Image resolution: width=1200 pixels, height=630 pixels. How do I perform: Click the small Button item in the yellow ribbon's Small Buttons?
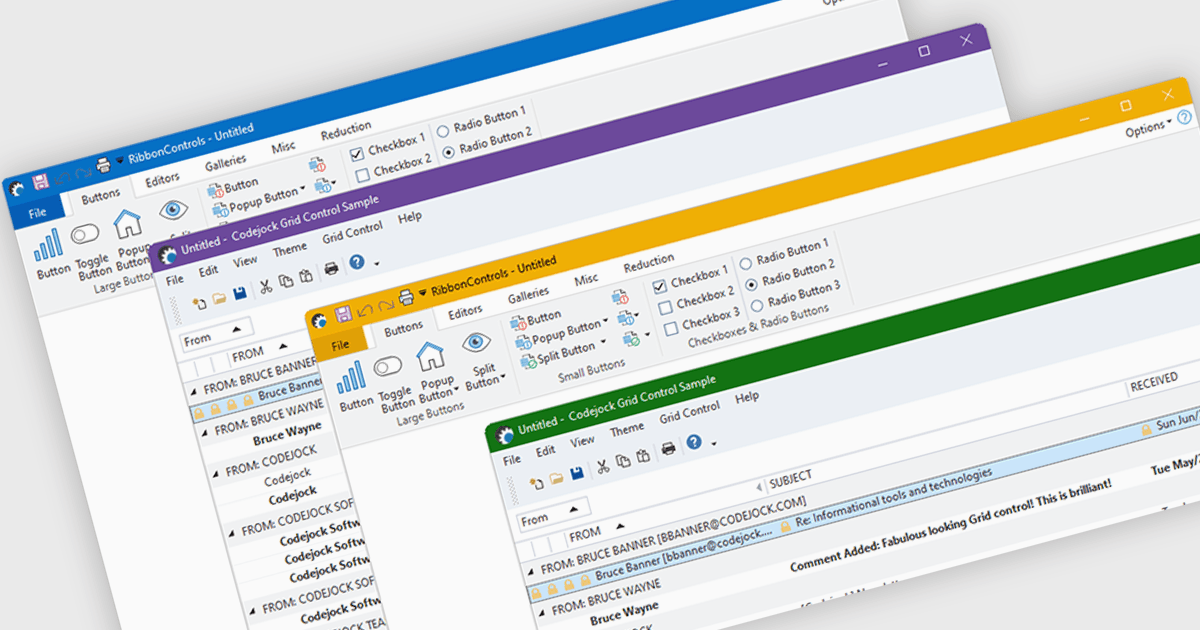pyautogui.click(x=536, y=319)
